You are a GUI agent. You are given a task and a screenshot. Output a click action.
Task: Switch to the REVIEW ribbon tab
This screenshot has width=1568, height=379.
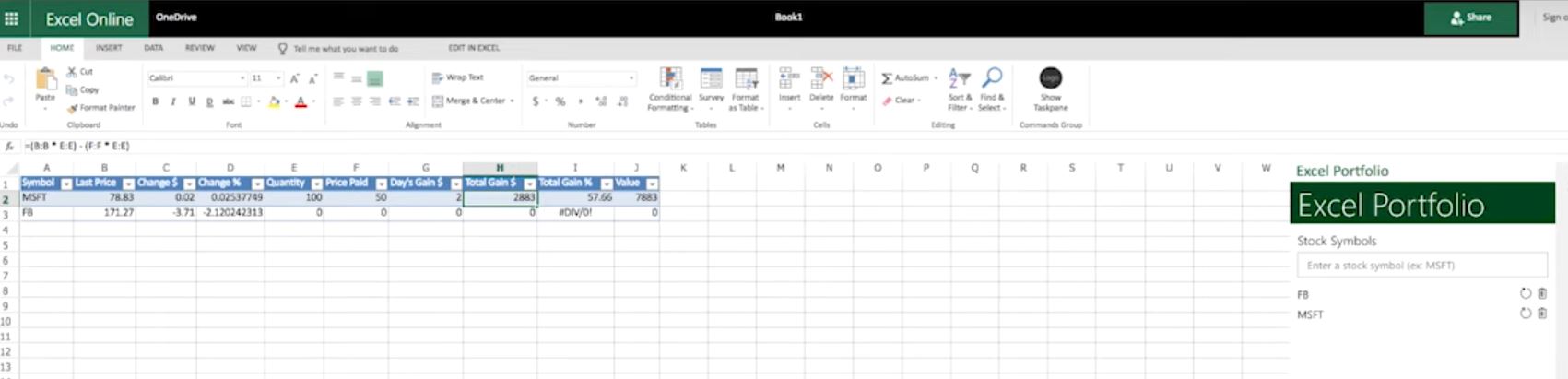click(x=199, y=48)
